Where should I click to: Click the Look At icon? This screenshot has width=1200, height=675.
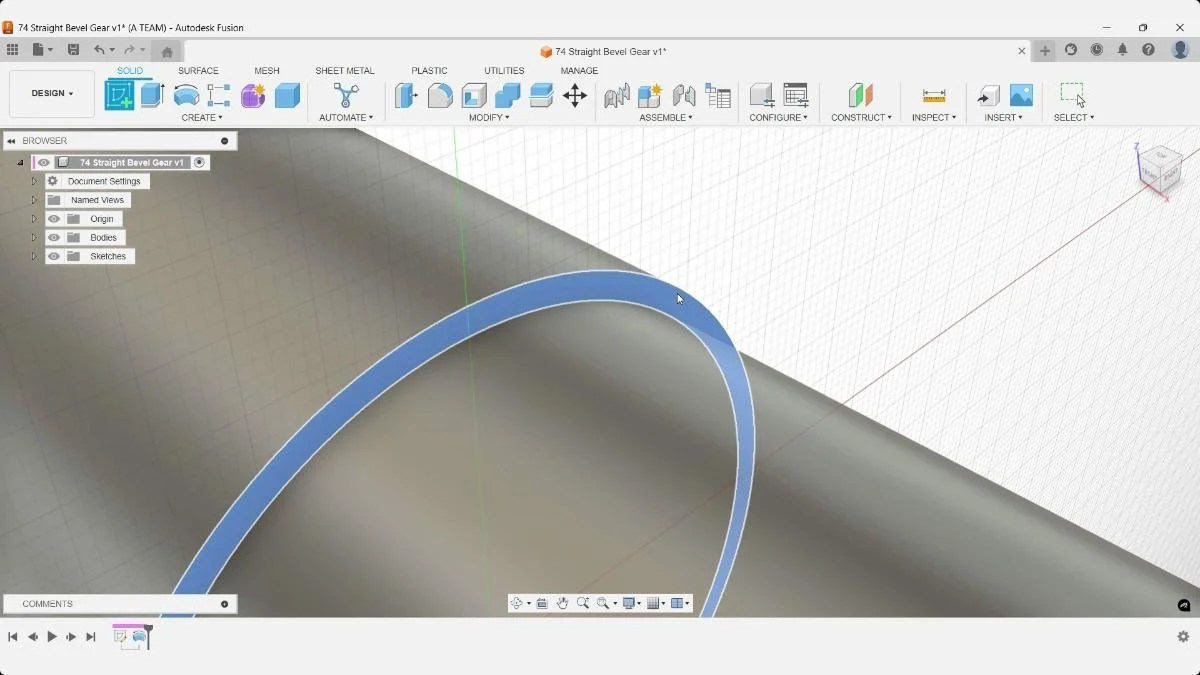click(542, 603)
